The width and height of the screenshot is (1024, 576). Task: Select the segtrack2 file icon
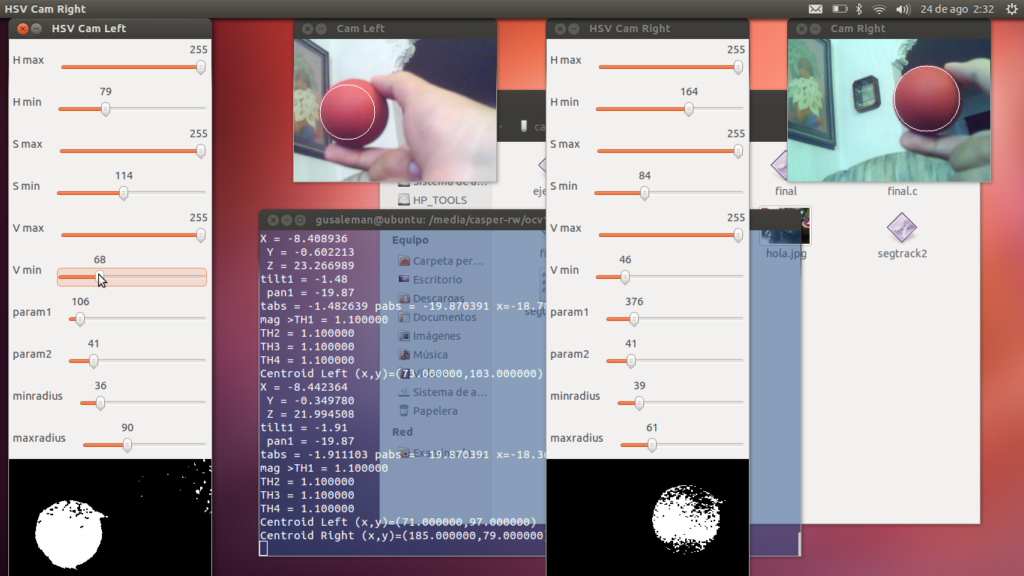902,227
